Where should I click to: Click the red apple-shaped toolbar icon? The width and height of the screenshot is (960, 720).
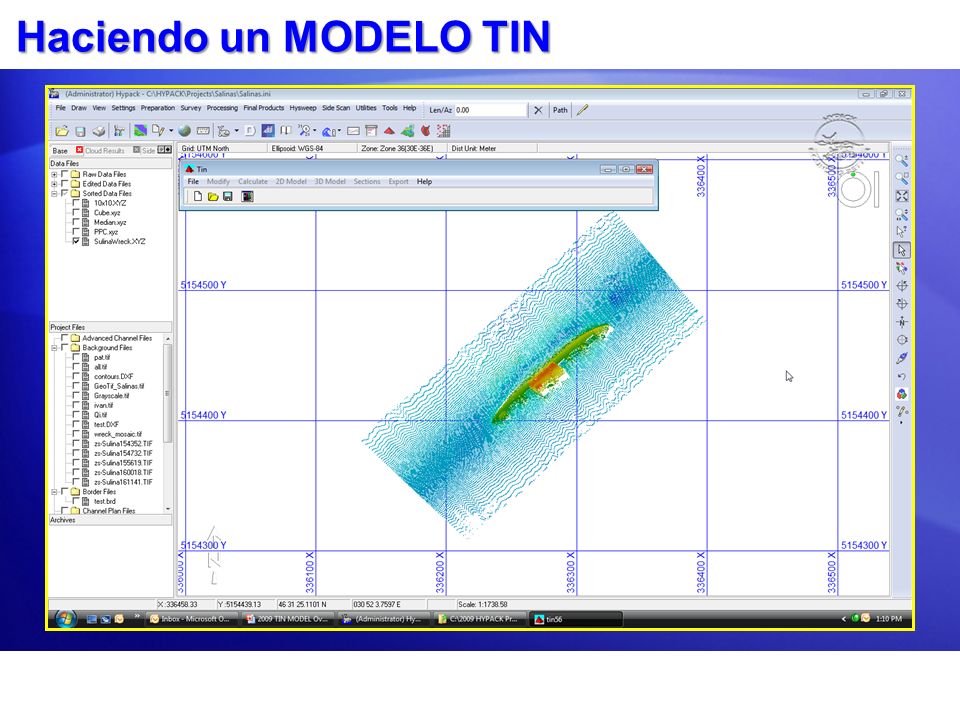point(426,131)
